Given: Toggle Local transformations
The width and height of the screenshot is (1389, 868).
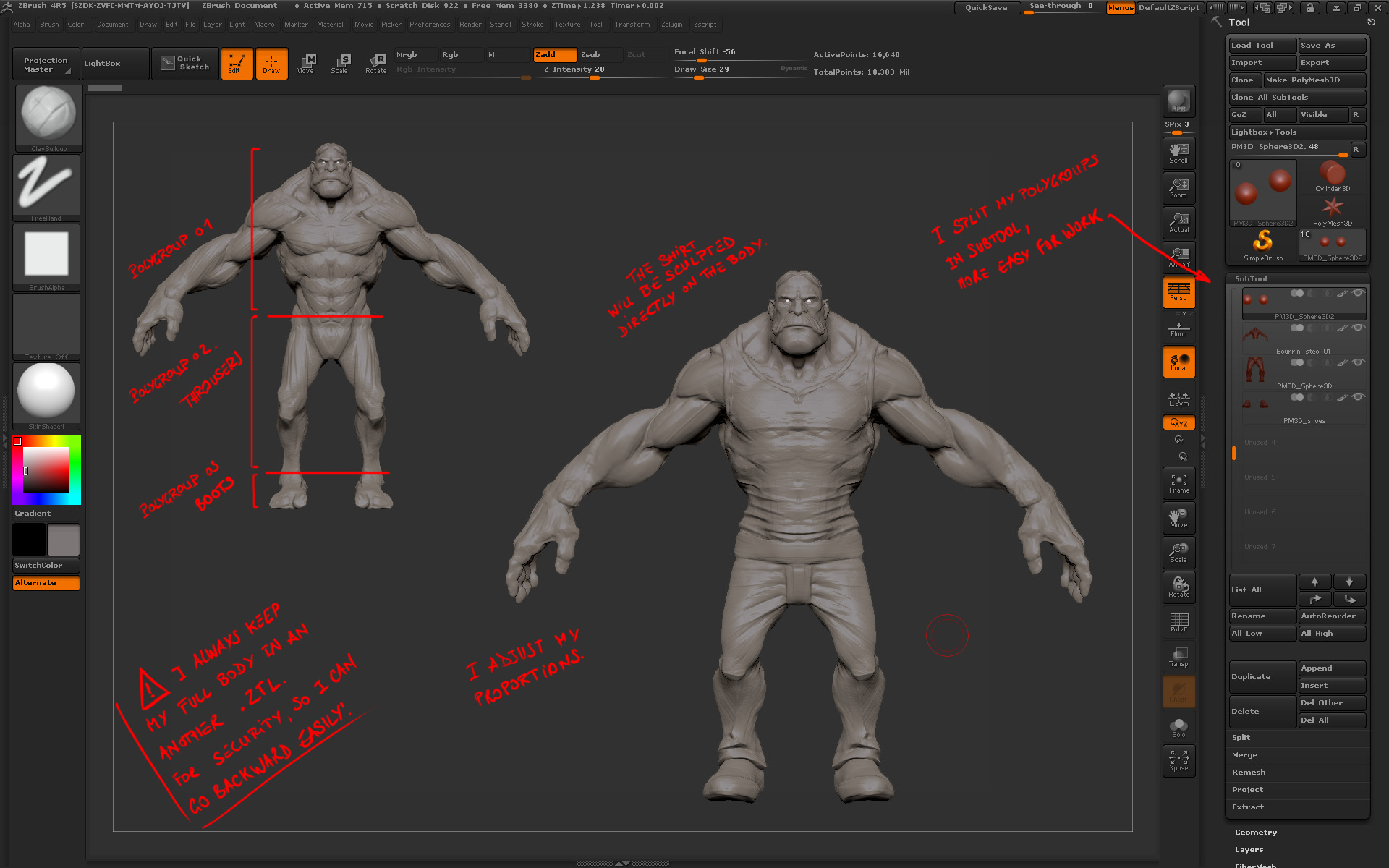Looking at the screenshot, I should pyautogui.click(x=1178, y=362).
